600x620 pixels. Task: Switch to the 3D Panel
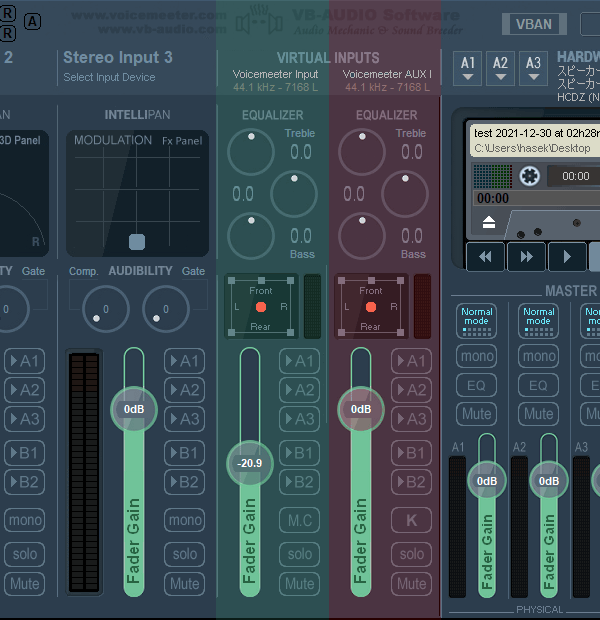click(x=20, y=140)
